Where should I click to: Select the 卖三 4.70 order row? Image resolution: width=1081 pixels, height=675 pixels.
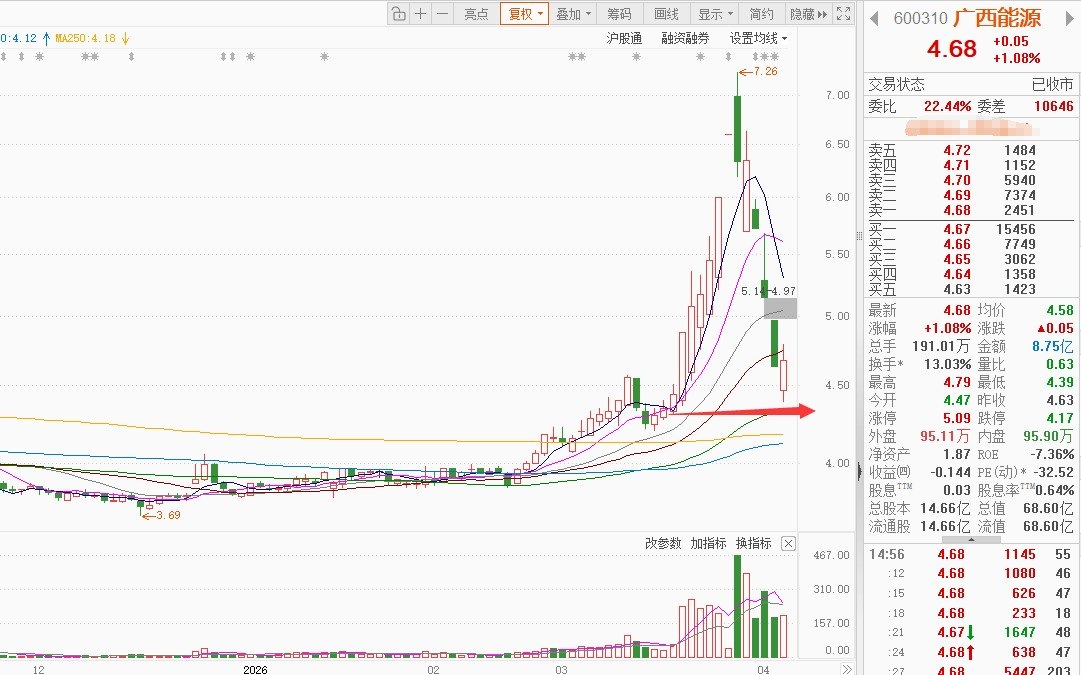click(969, 181)
